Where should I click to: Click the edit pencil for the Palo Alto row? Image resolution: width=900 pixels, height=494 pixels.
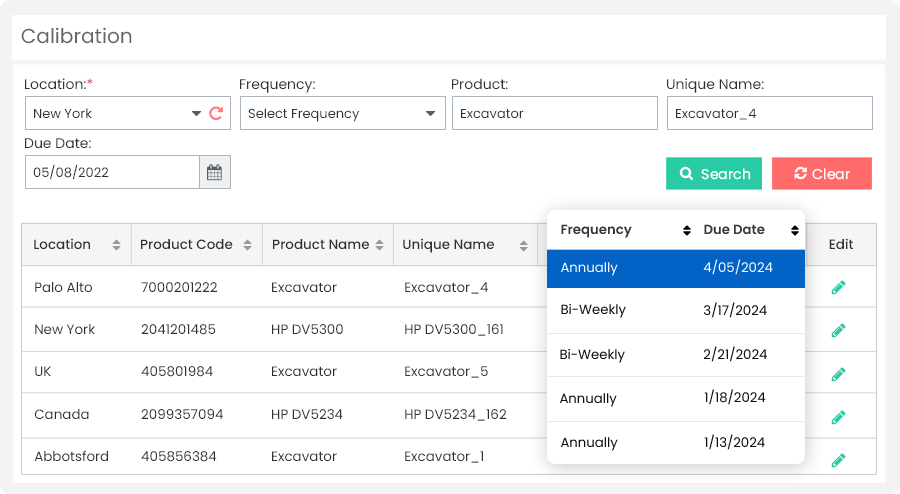click(x=838, y=288)
